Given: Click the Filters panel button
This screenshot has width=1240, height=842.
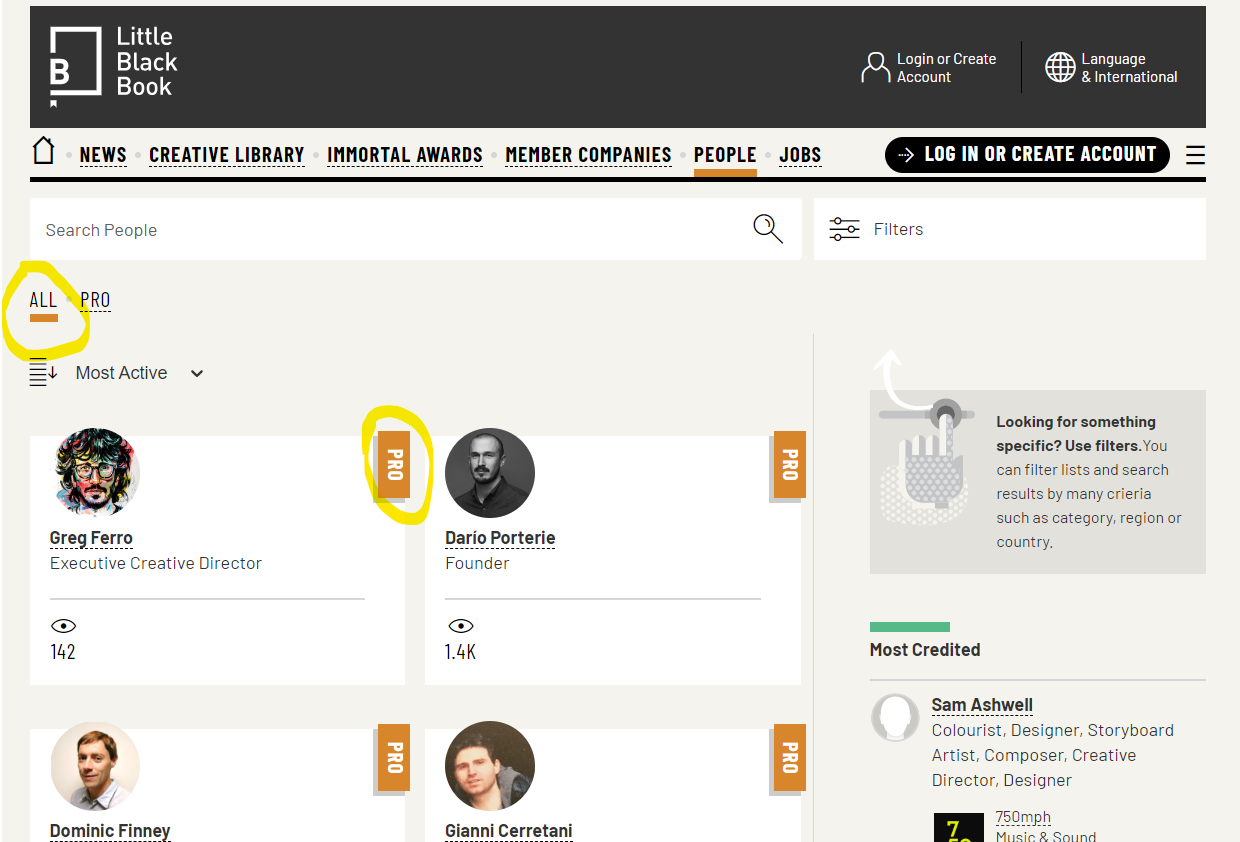Looking at the screenshot, I should (1010, 229).
